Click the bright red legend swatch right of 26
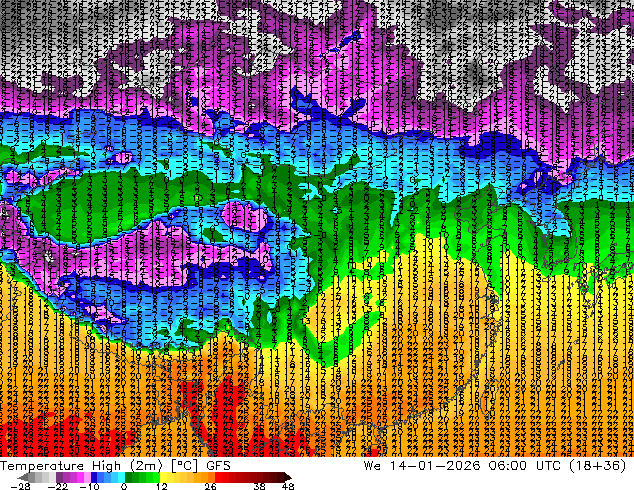Image resolution: width=634 pixels, height=490 pixels. tap(218, 477)
